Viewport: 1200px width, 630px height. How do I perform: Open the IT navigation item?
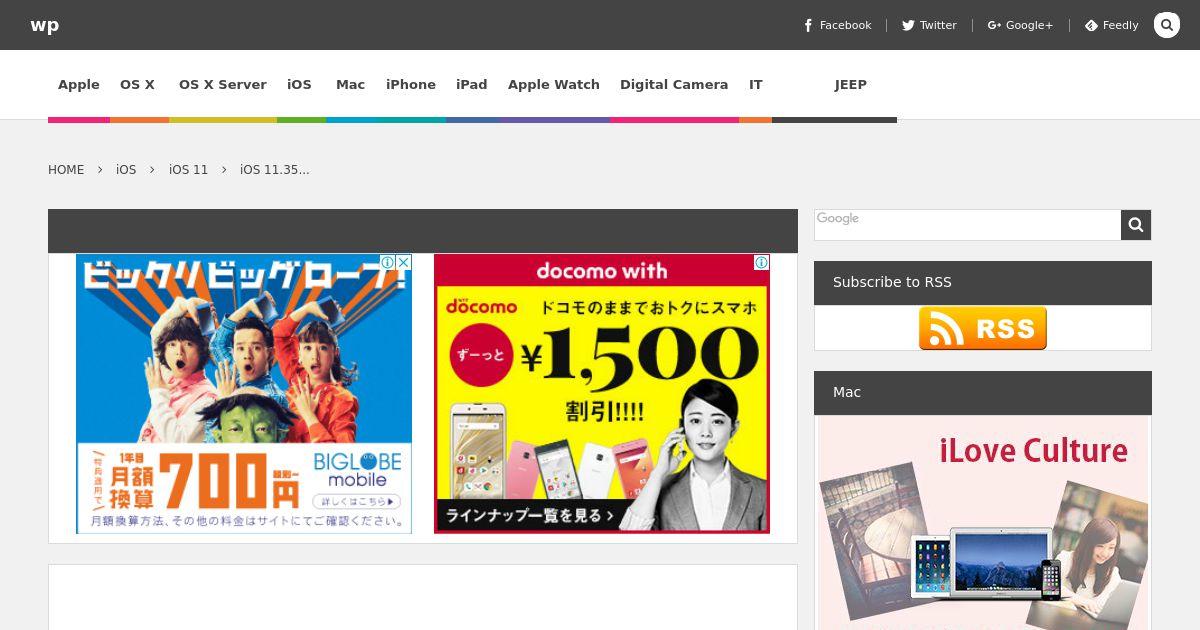pyautogui.click(x=756, y=85)
